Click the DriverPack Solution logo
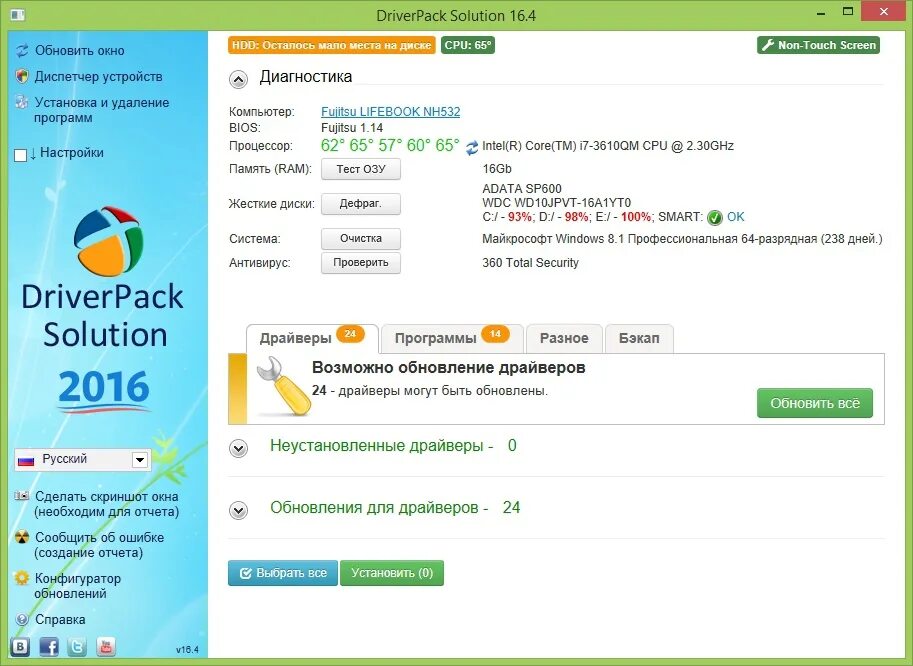 (108, 242)
